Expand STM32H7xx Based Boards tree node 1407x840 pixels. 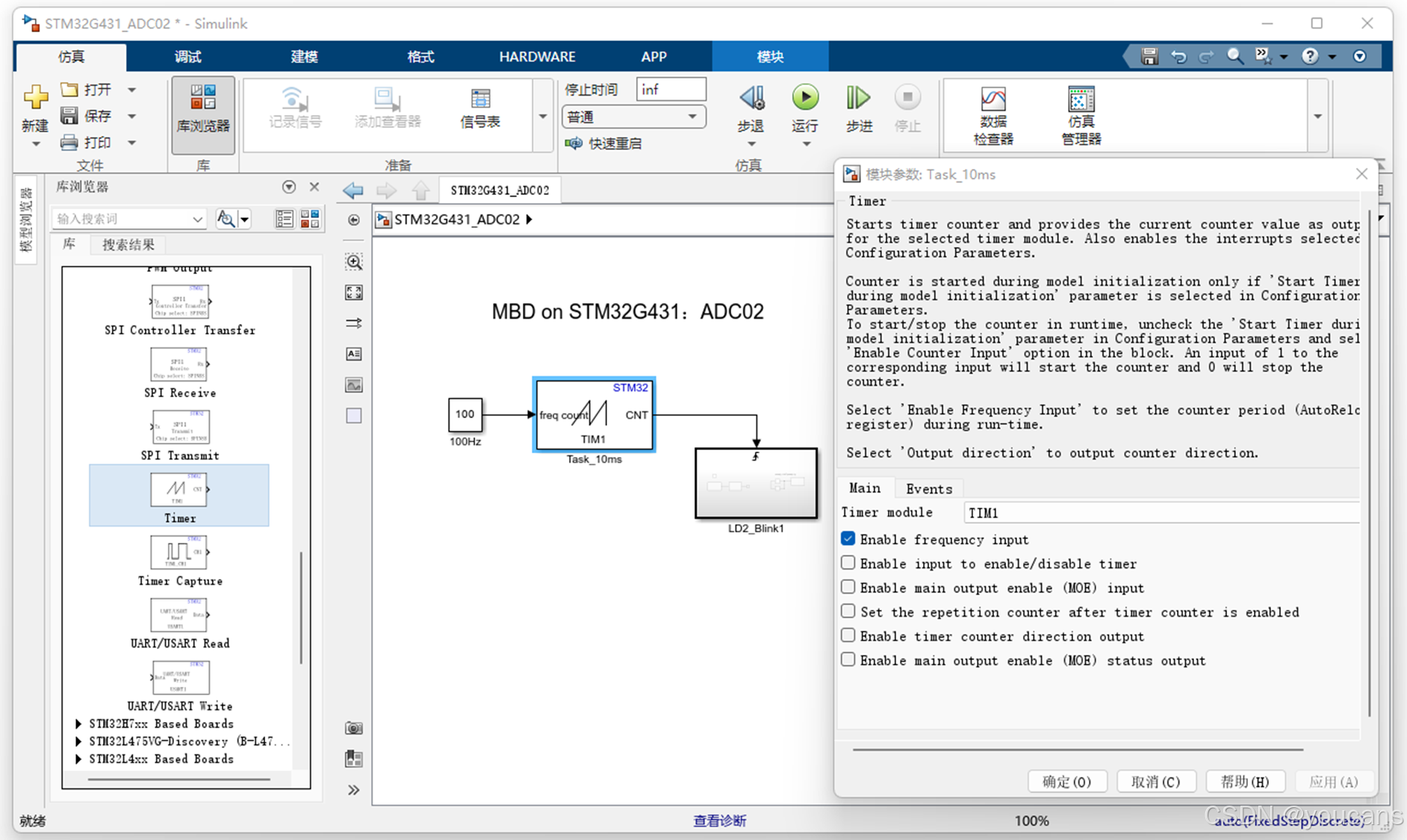click(x=78, y=724)
